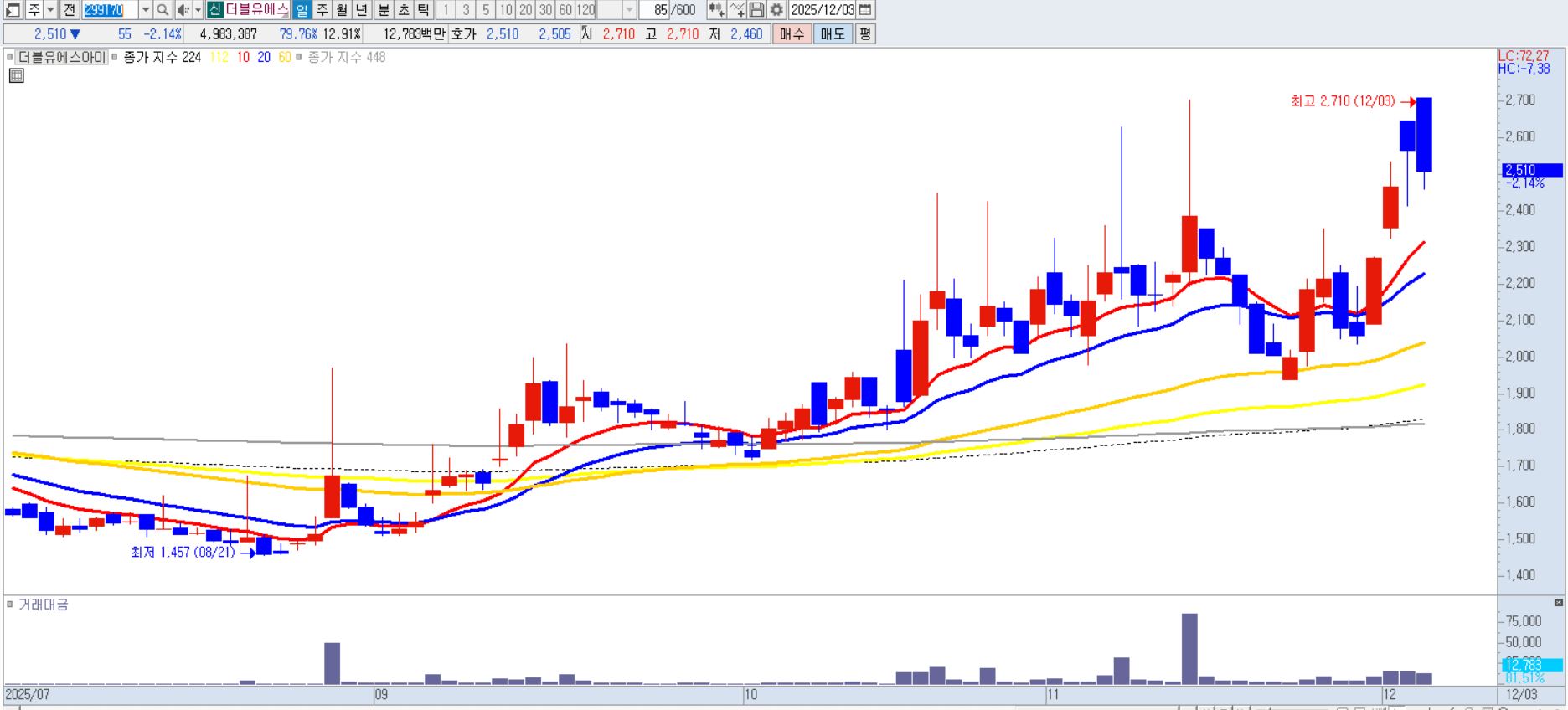Toggle the 더블유에스아이 price series checkbox

click(x=10, y=58)
